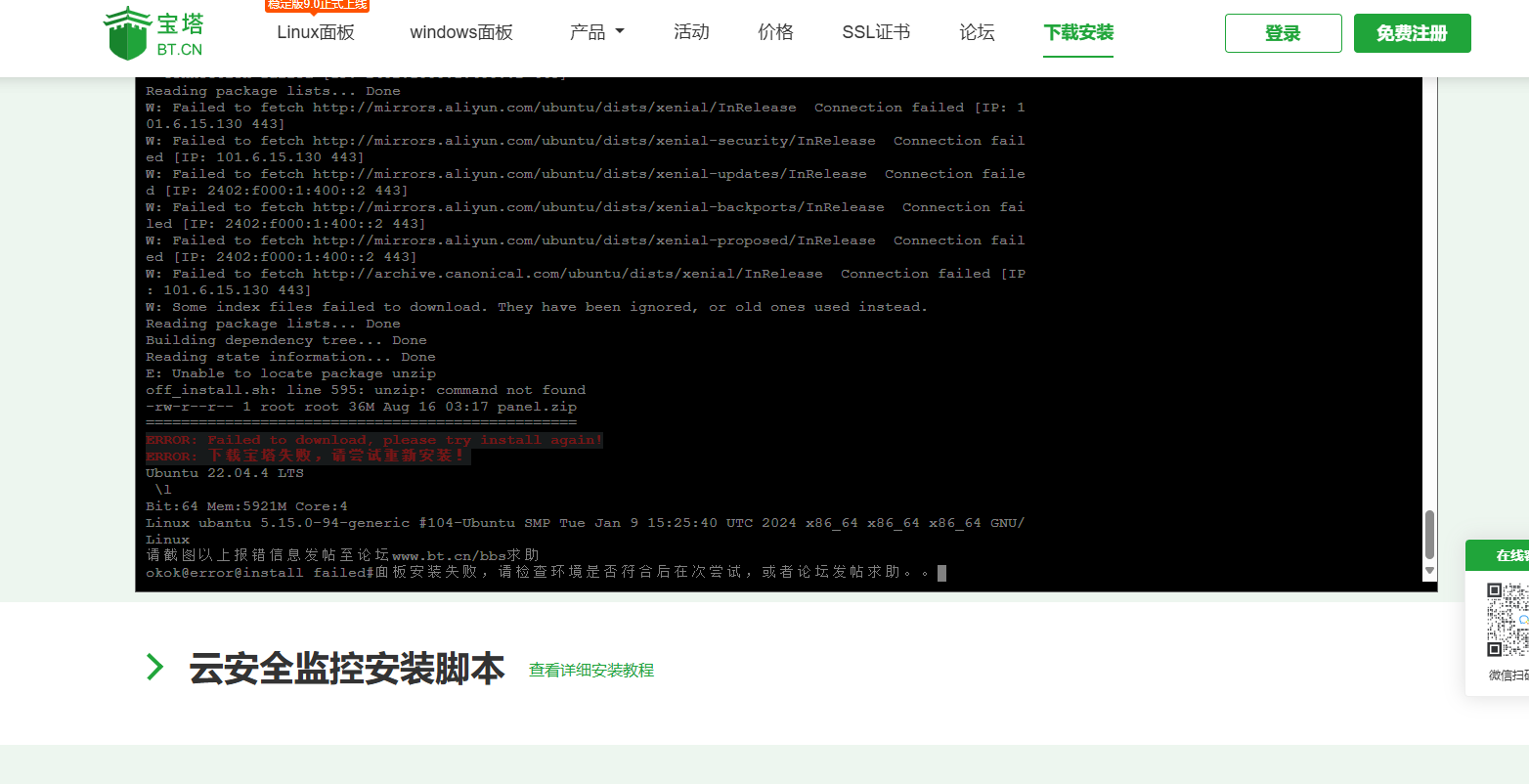Screen dimensions: 1529x784
Task: Open the SSL证书 page
Action: (876, 32)
